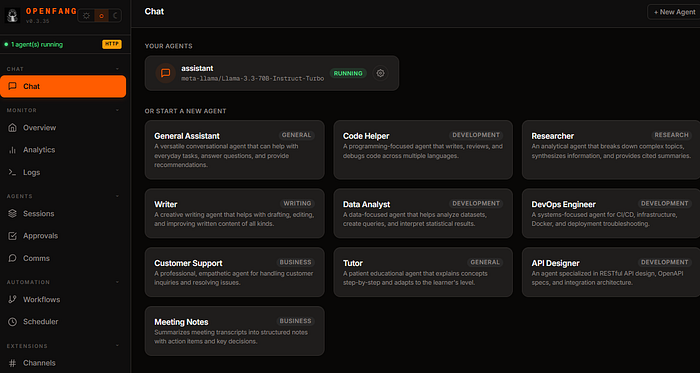Start a Writer agent
This screenshot has width=700, height=373.
click(x=234, y=213)
